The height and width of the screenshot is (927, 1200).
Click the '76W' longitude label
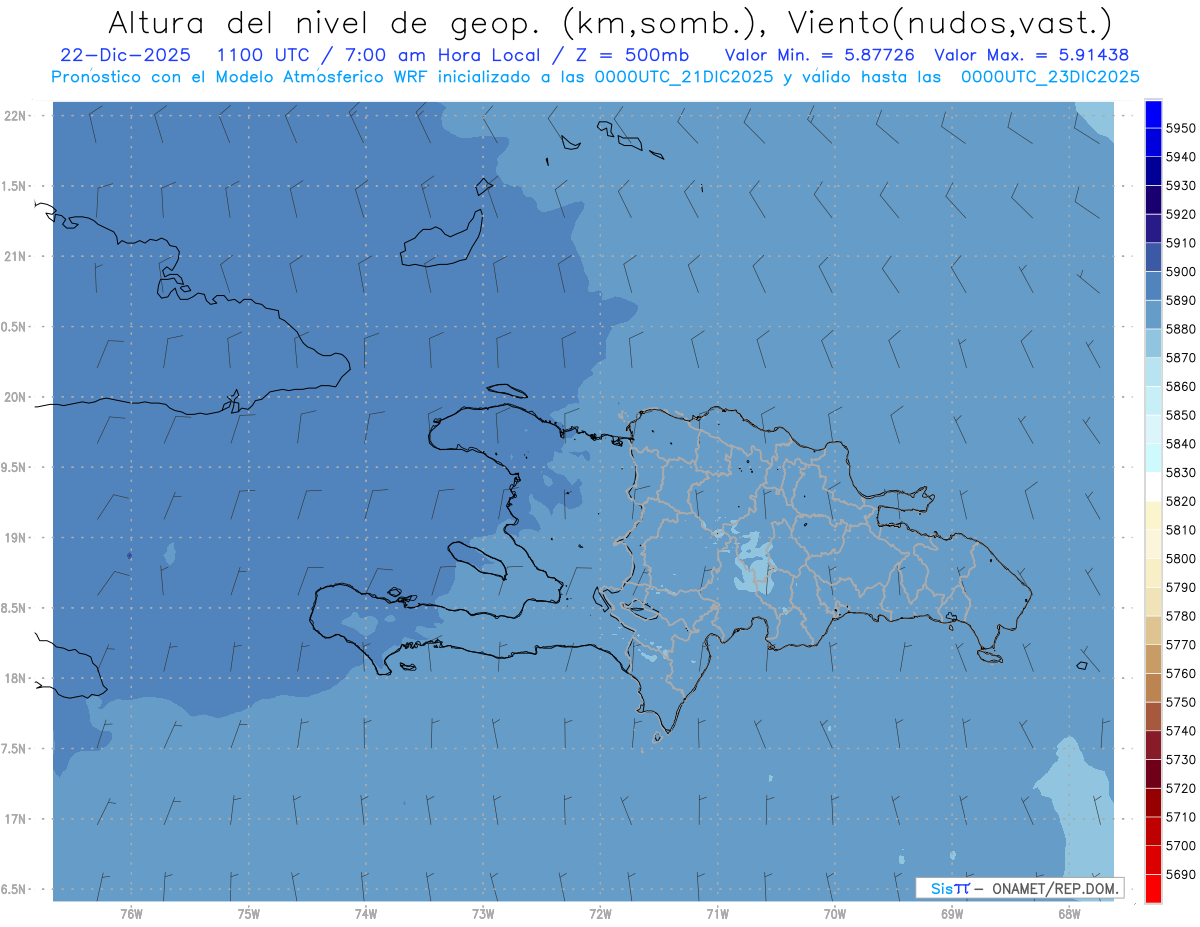click(x=131, y=914)
